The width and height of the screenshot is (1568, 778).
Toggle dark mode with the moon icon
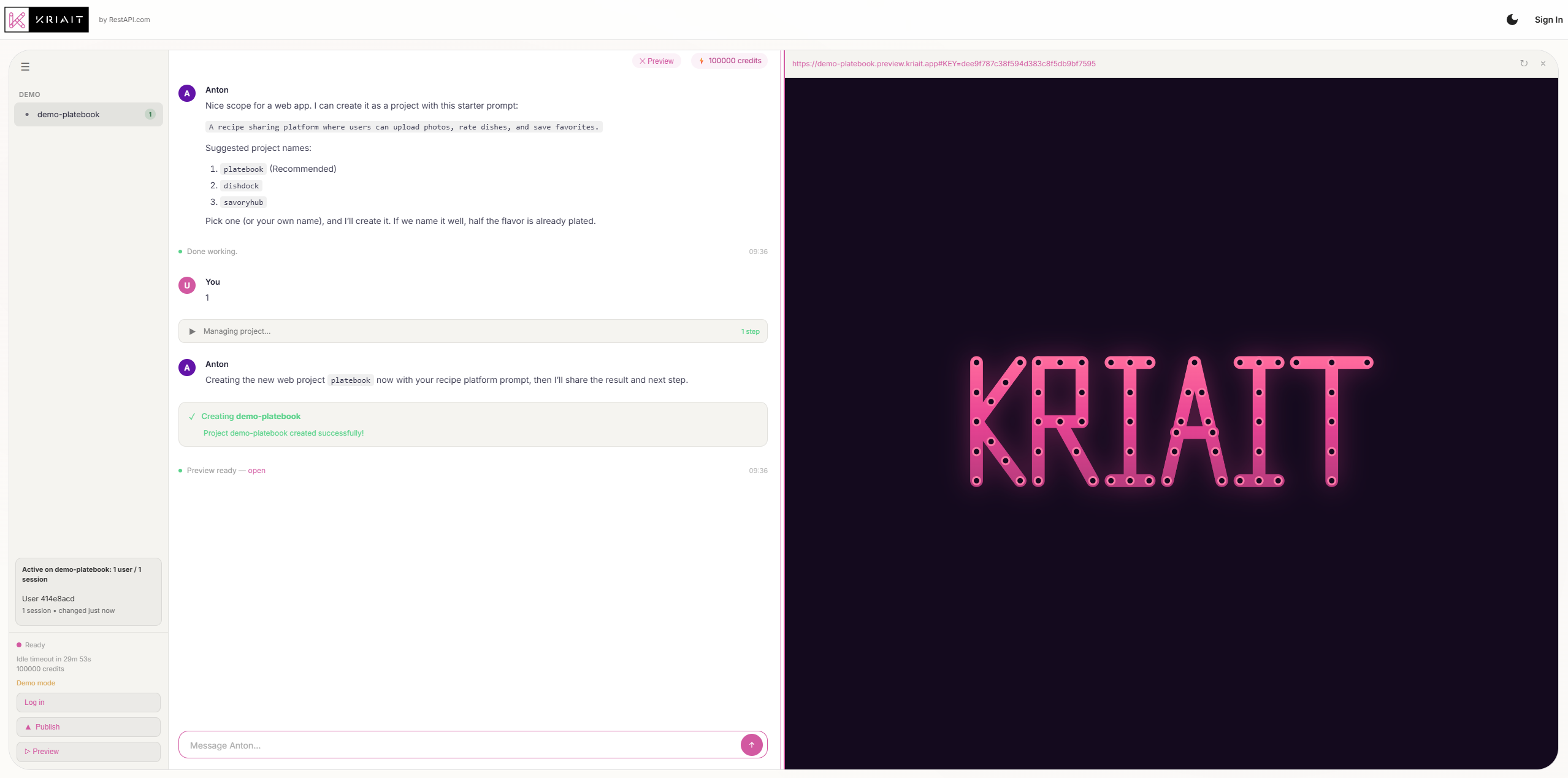point(1511,19)
